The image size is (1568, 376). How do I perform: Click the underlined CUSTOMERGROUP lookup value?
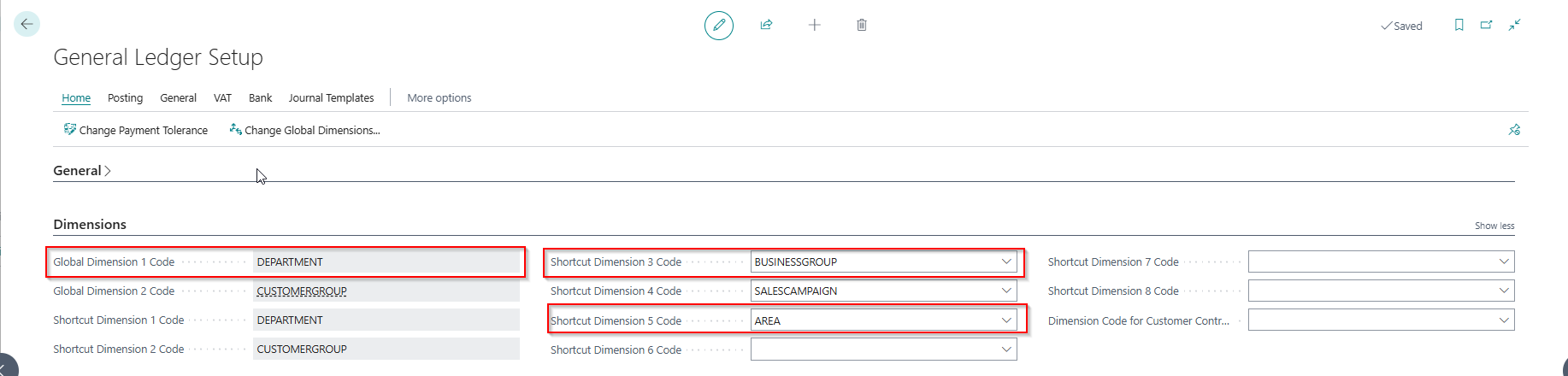coord(302,291)
